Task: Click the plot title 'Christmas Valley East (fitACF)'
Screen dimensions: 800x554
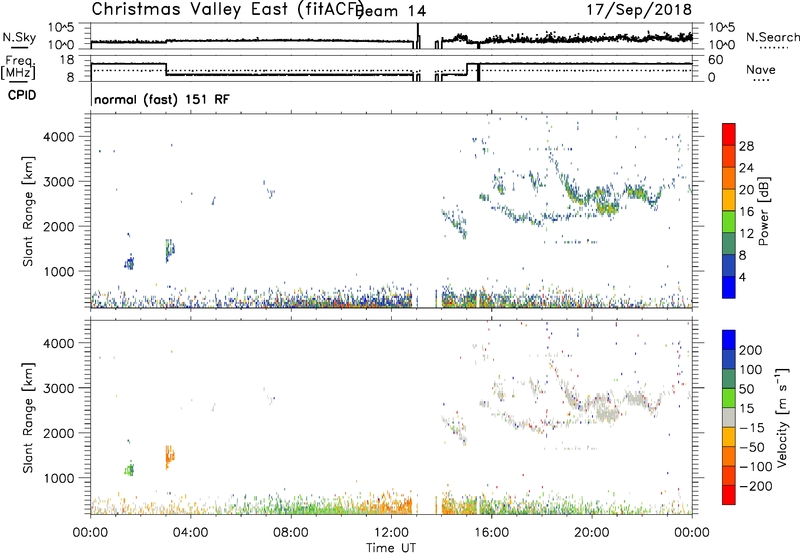Action: 228,9
